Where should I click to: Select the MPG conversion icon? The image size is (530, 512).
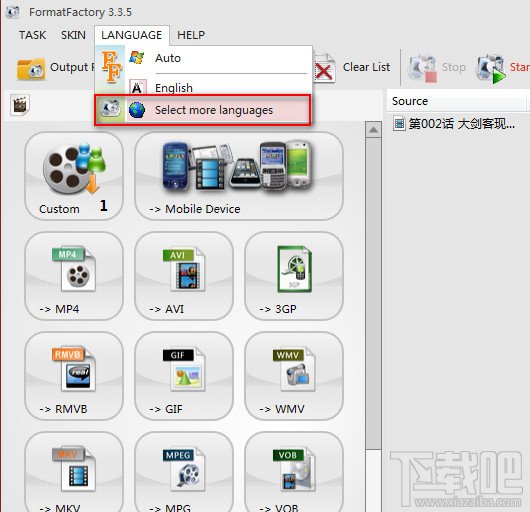click(184, 469)
